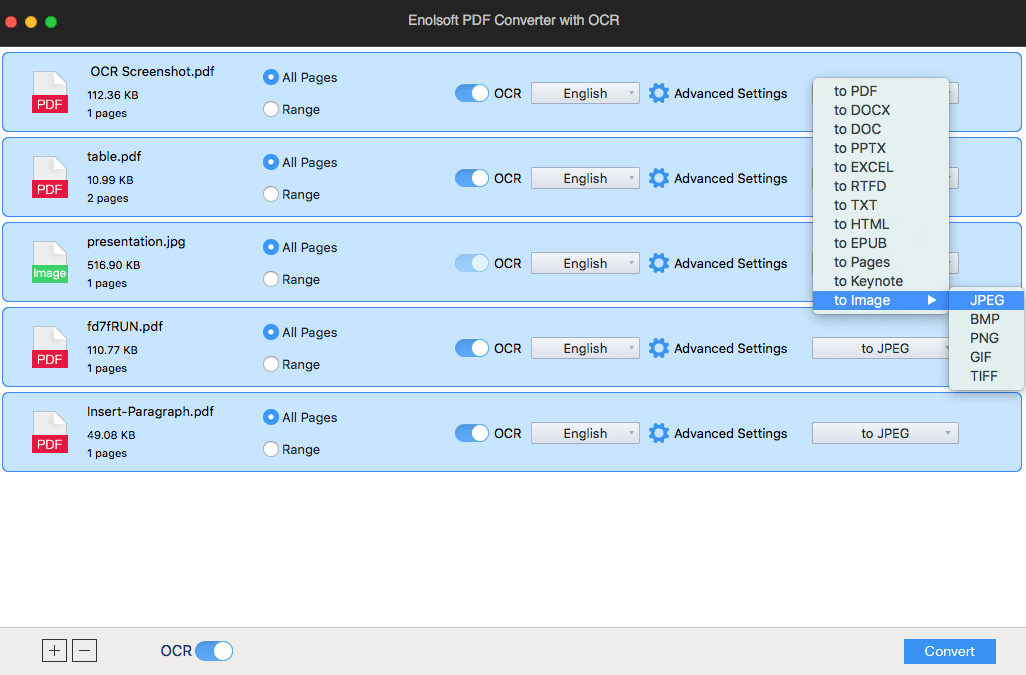Screen dimensions: 1026x675
Task: Open the to JPEG format dropdown for fd7fRUN.pdf
Action: [881, 348]
